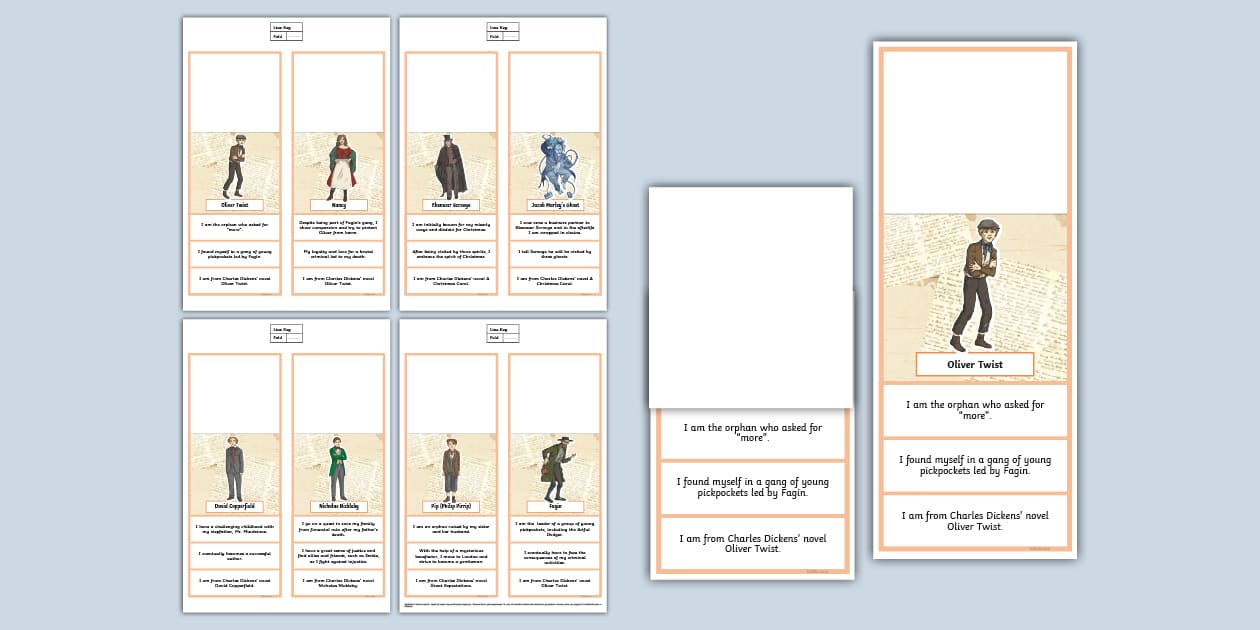Click the blue Jacob Marley's Ghost figure
Image resolution: width=1260 pixels, height=630 pixels.
(x=553, y=165)
